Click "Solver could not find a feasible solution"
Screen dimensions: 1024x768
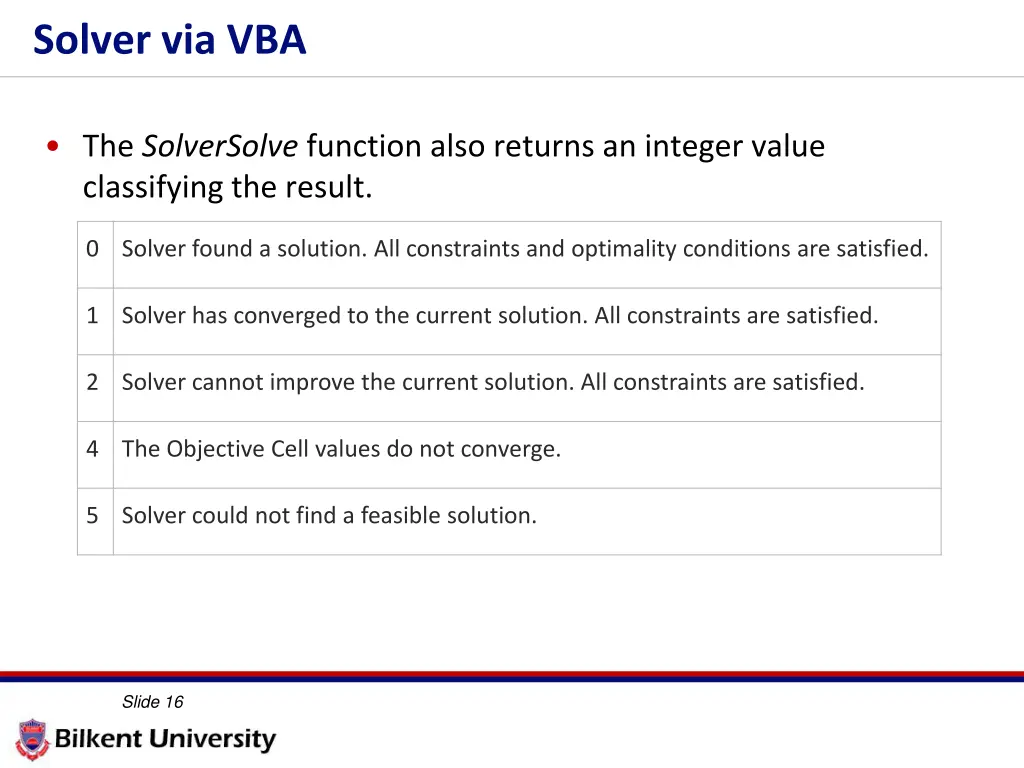(329, 516)
